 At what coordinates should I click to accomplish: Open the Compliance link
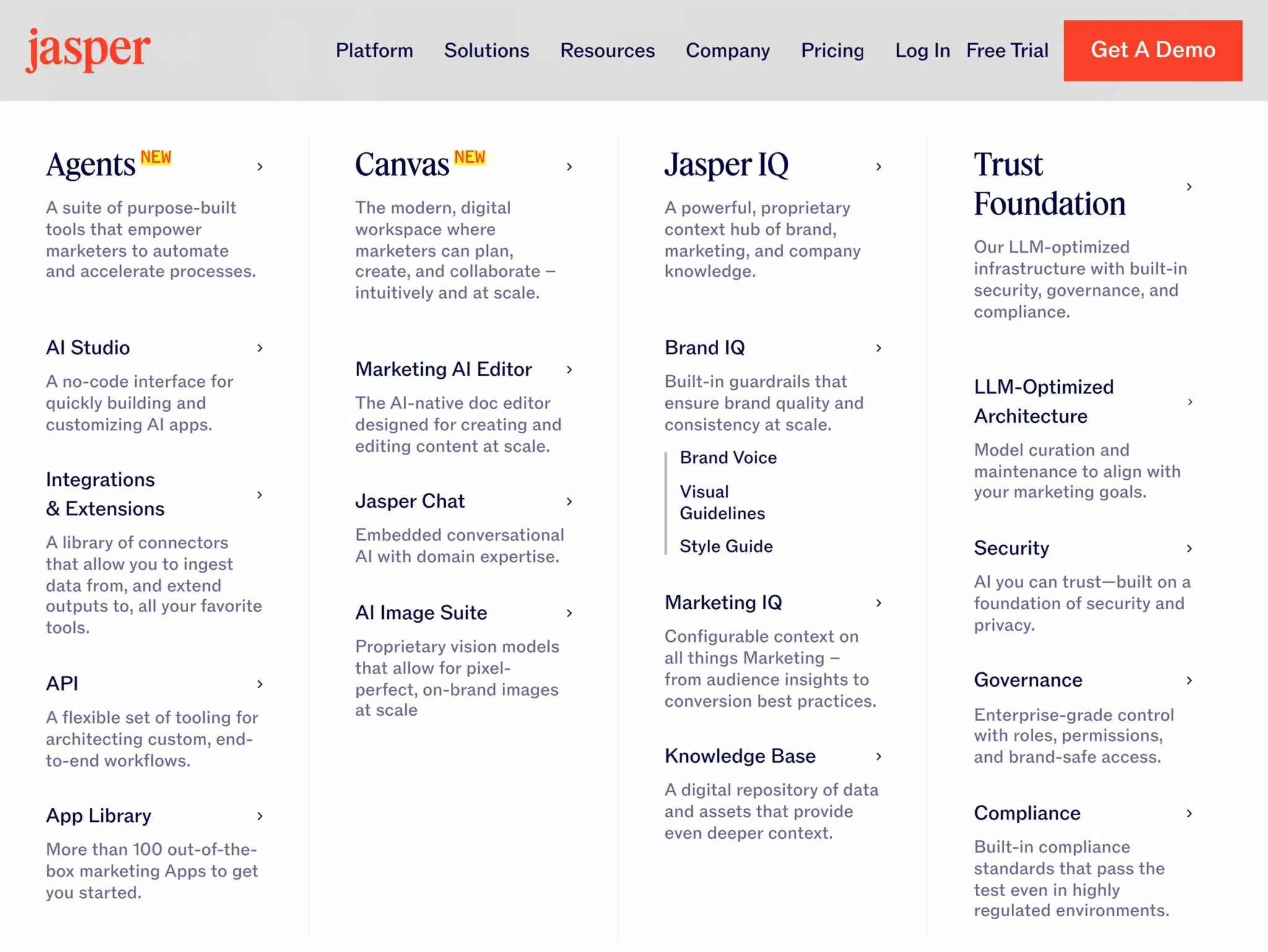[1027, 813]
